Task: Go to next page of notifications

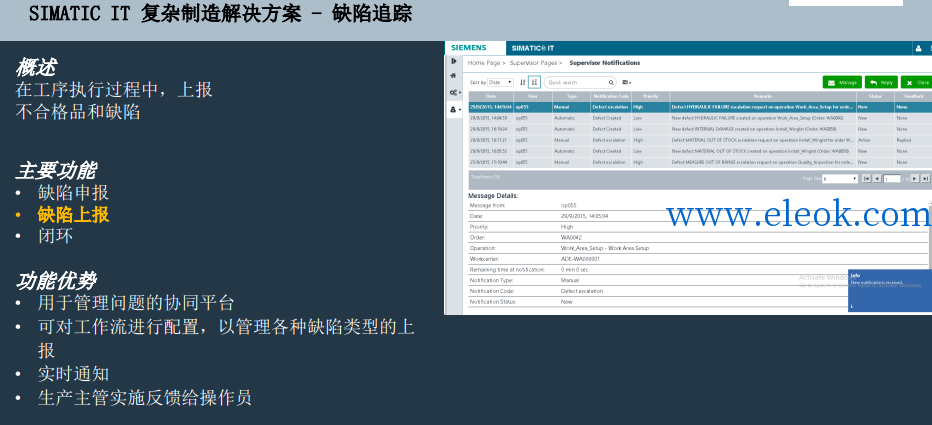Action: 915,178
